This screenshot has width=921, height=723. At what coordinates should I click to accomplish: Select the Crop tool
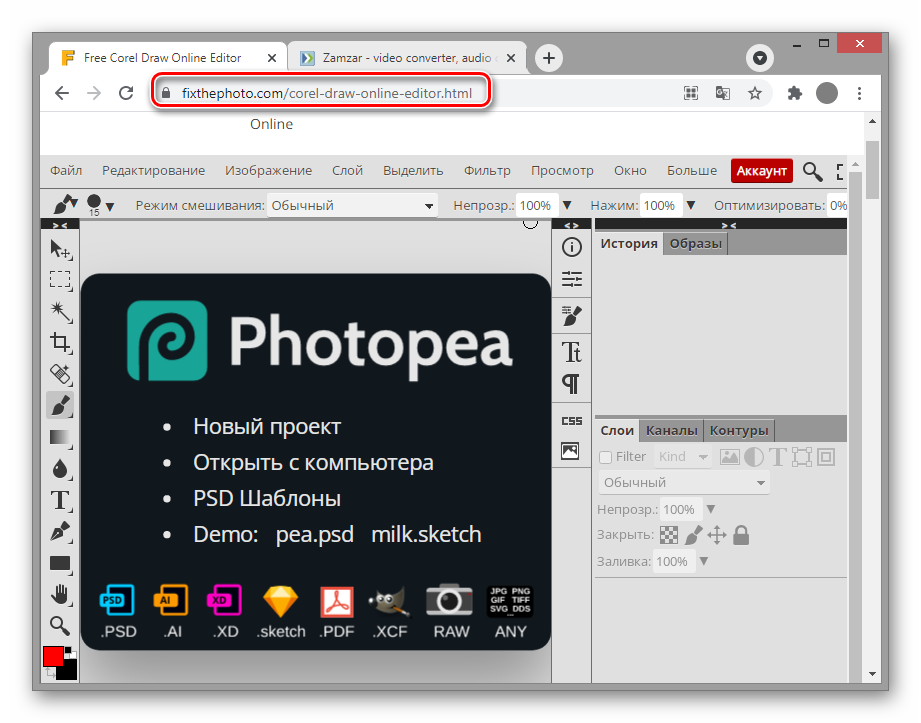pos(60,342)
